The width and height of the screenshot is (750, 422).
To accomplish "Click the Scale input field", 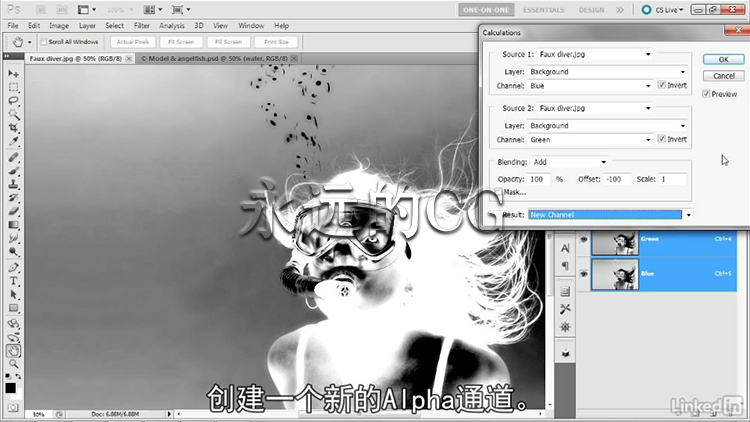I will point(673,179).
